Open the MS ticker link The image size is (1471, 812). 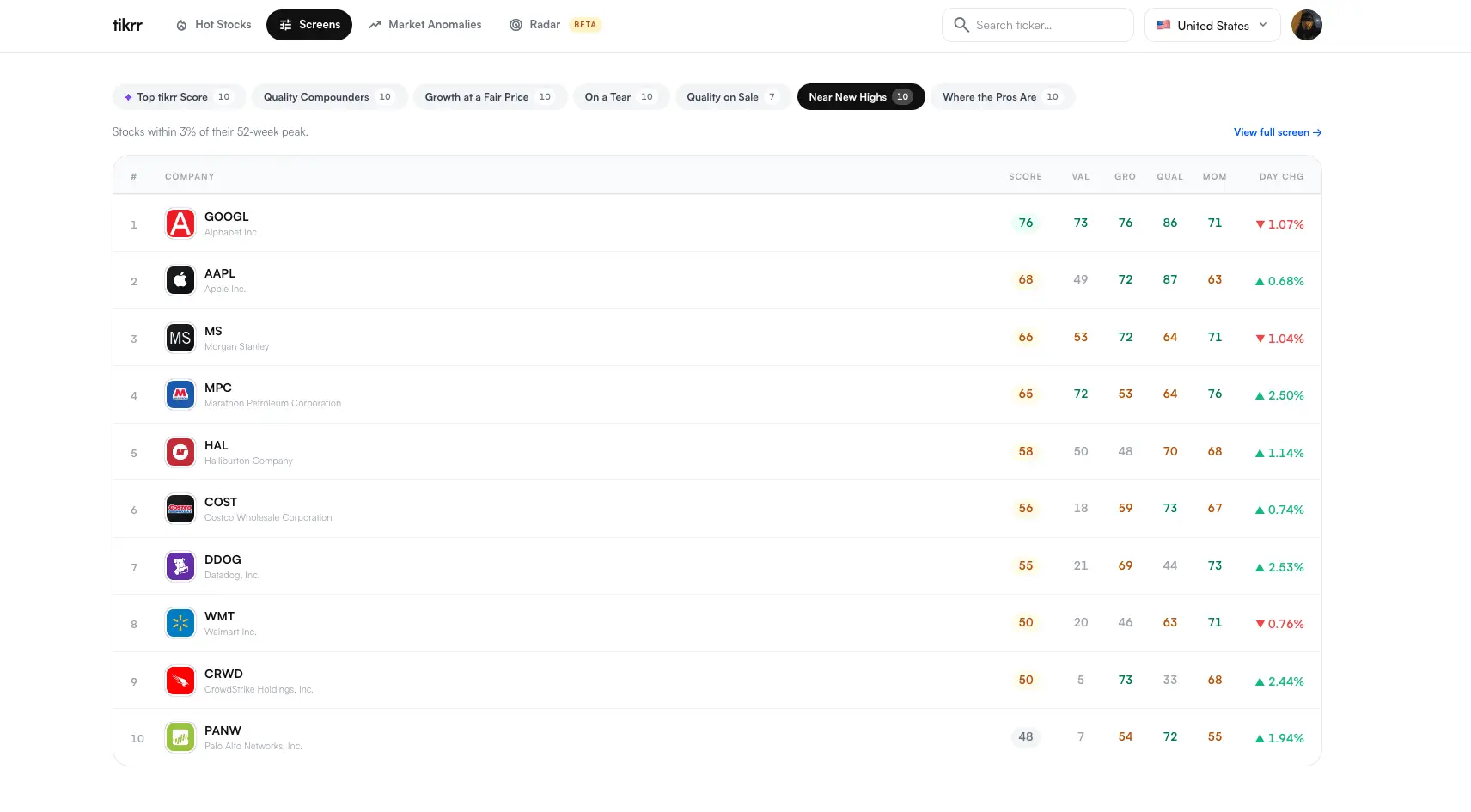pyautogui.click(x=213, y=331)
